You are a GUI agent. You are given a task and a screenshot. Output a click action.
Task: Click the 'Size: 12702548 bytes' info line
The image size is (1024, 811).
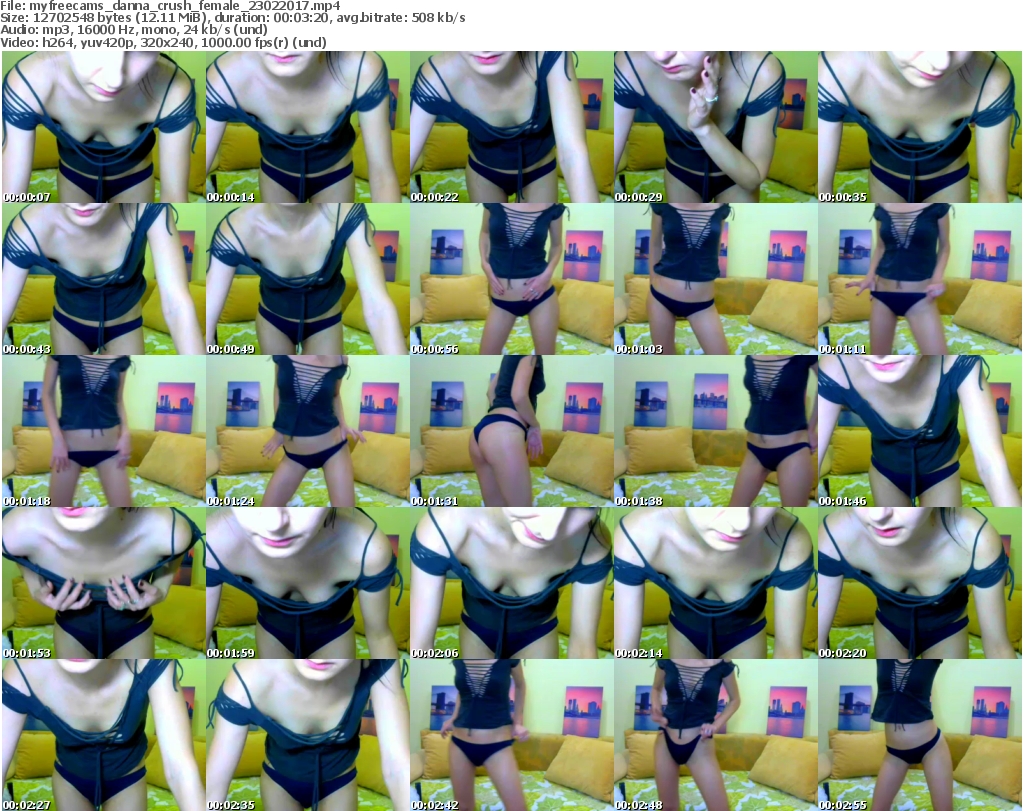coord(233,18)
